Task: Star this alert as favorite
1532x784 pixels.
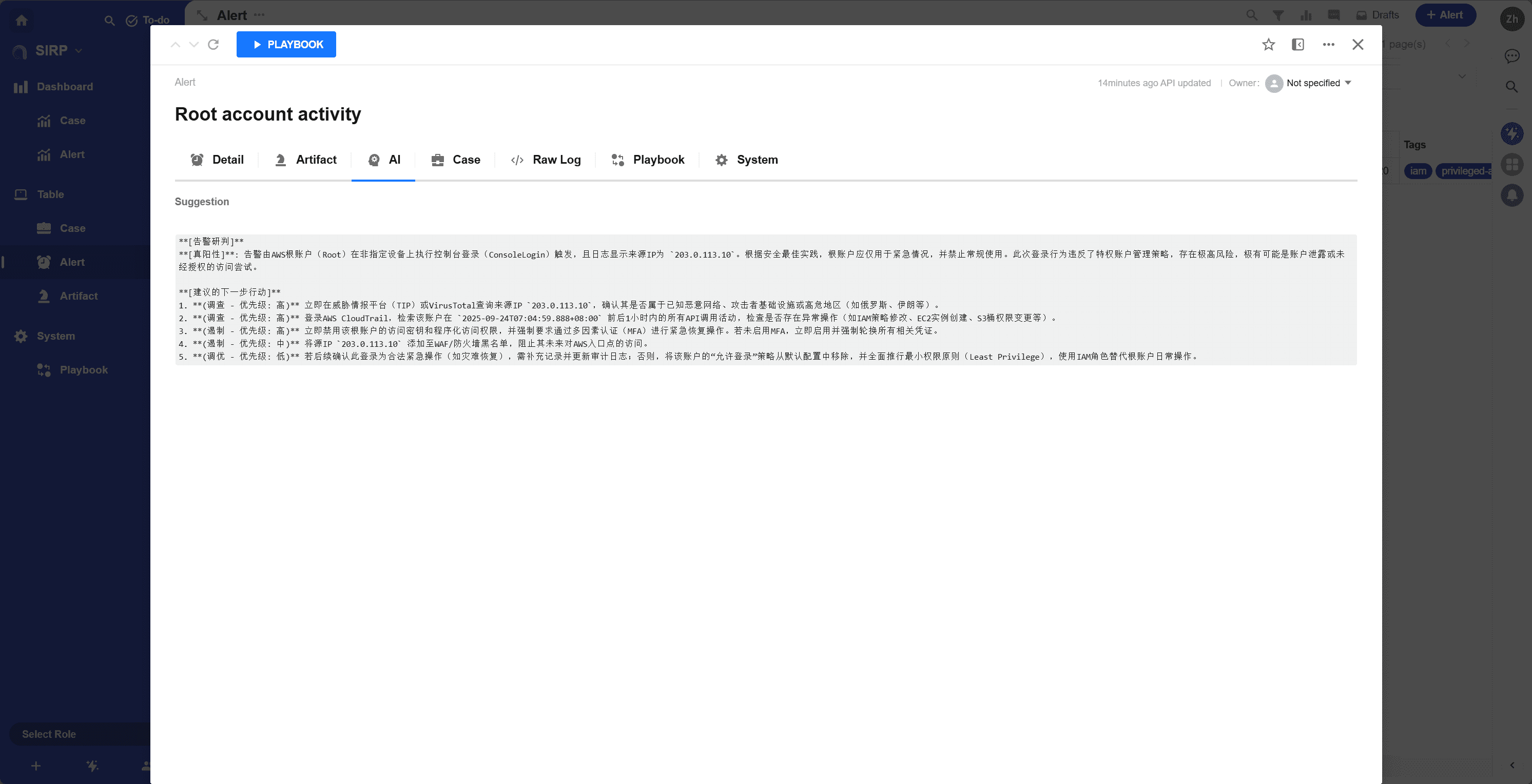Action: click(1268, 45)
